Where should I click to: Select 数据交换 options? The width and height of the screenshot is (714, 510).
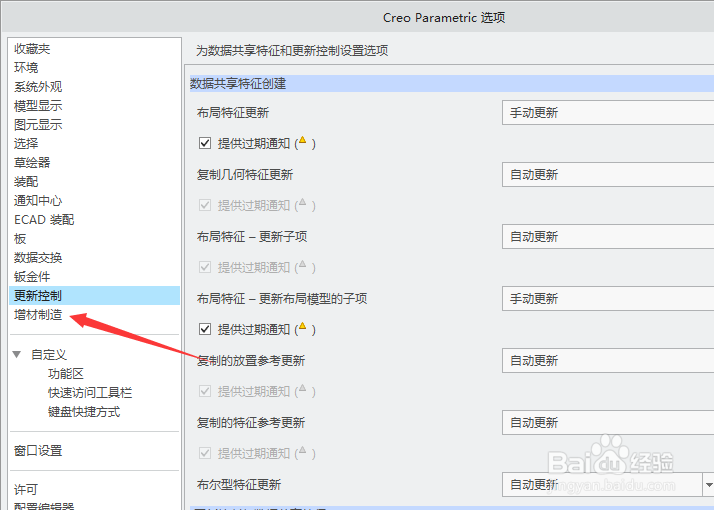pyautogui.click(x=38, y=258)
